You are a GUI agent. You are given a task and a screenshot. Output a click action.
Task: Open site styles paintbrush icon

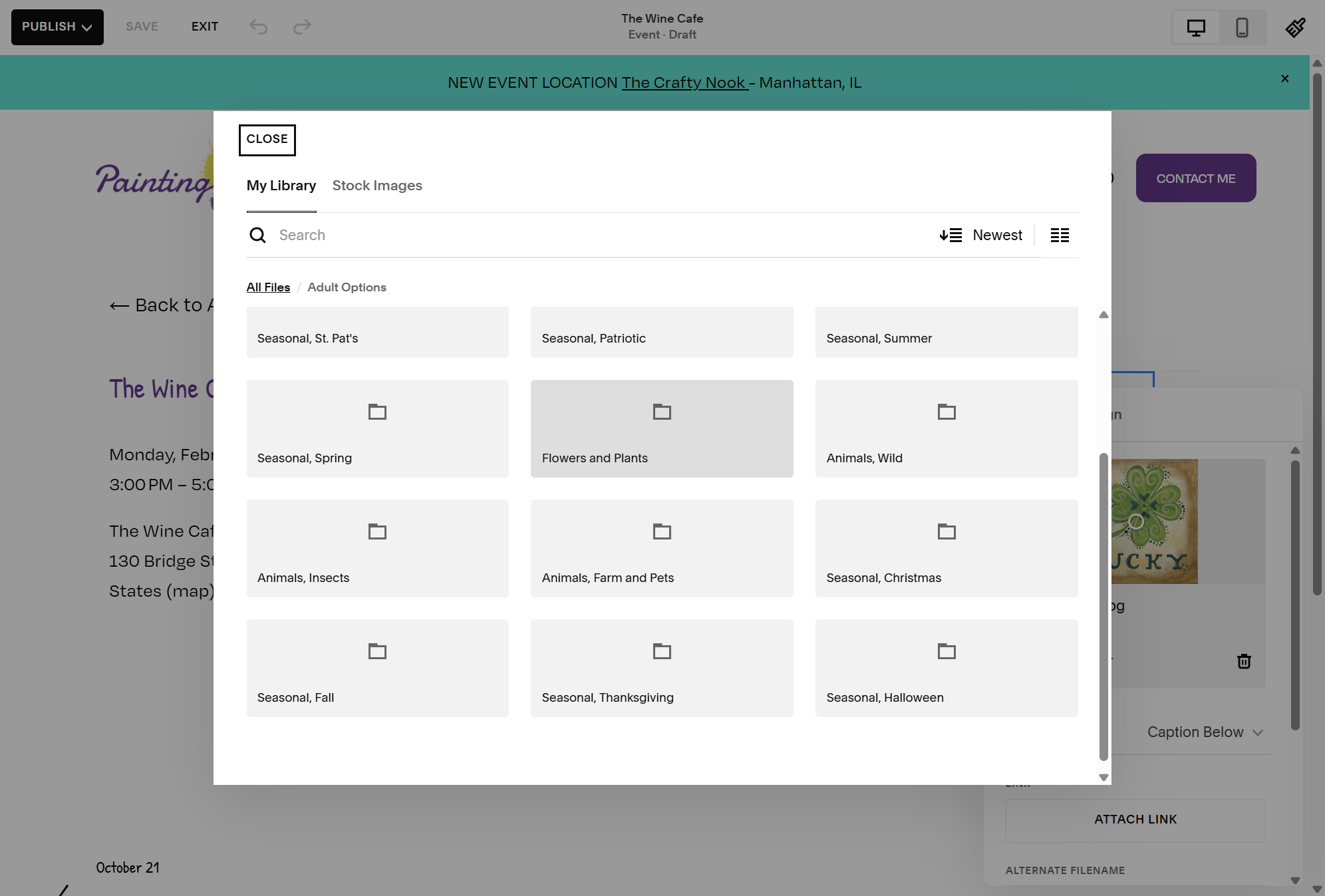point(1296,27)
